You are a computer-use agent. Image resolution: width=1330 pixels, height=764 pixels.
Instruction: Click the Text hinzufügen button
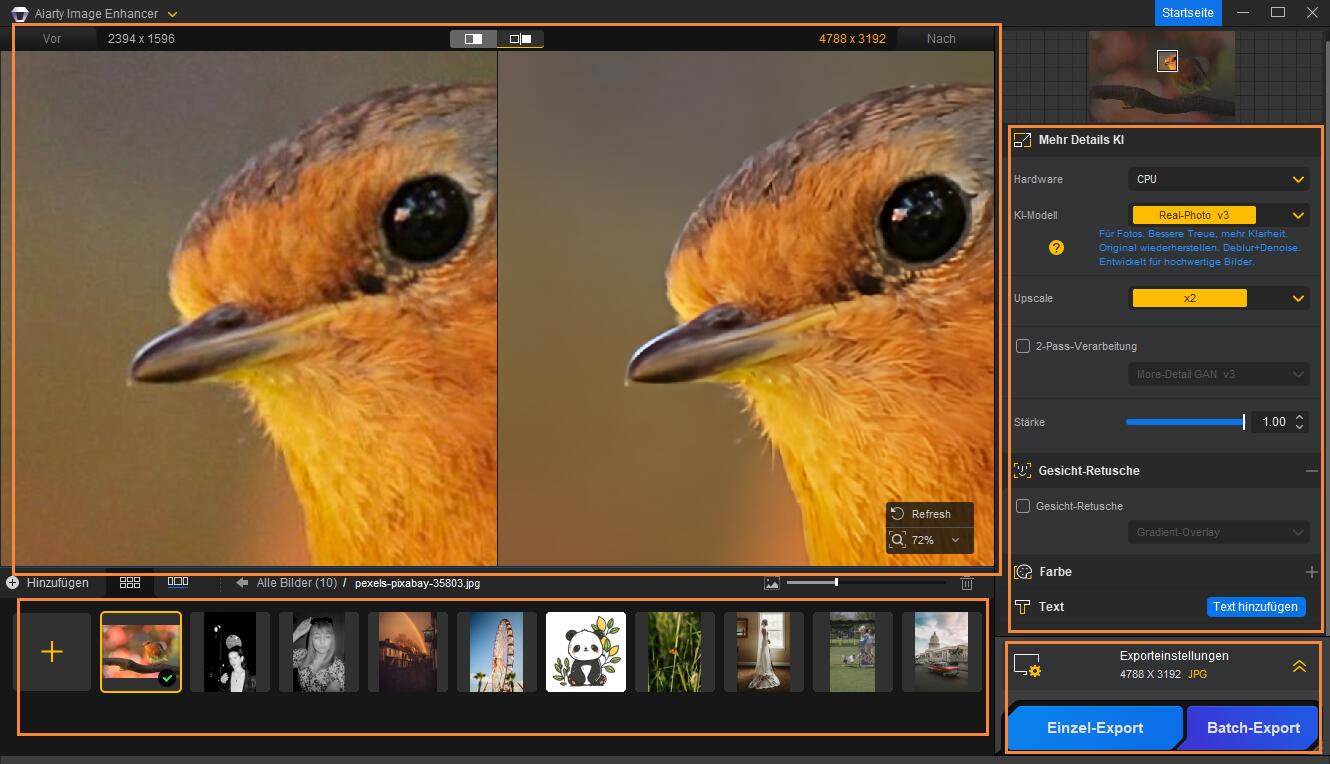coord(1255,607)
